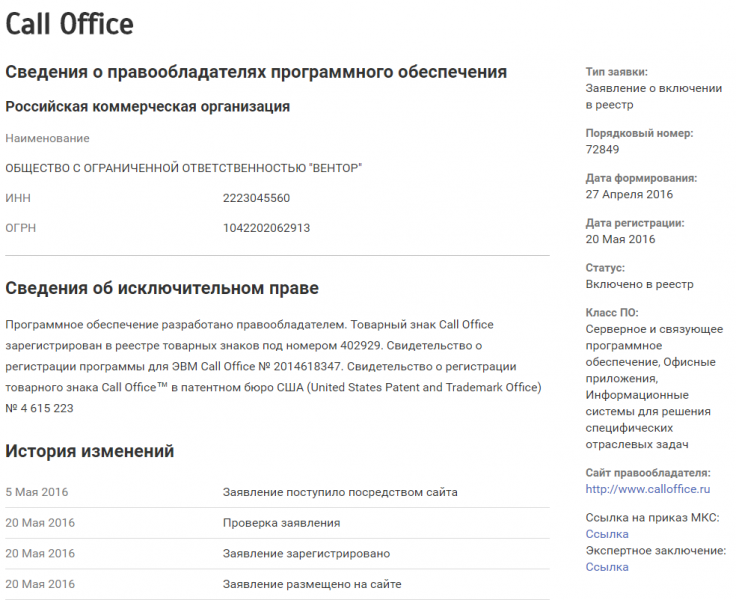Click the Тип заявки label

click(616, 72)
